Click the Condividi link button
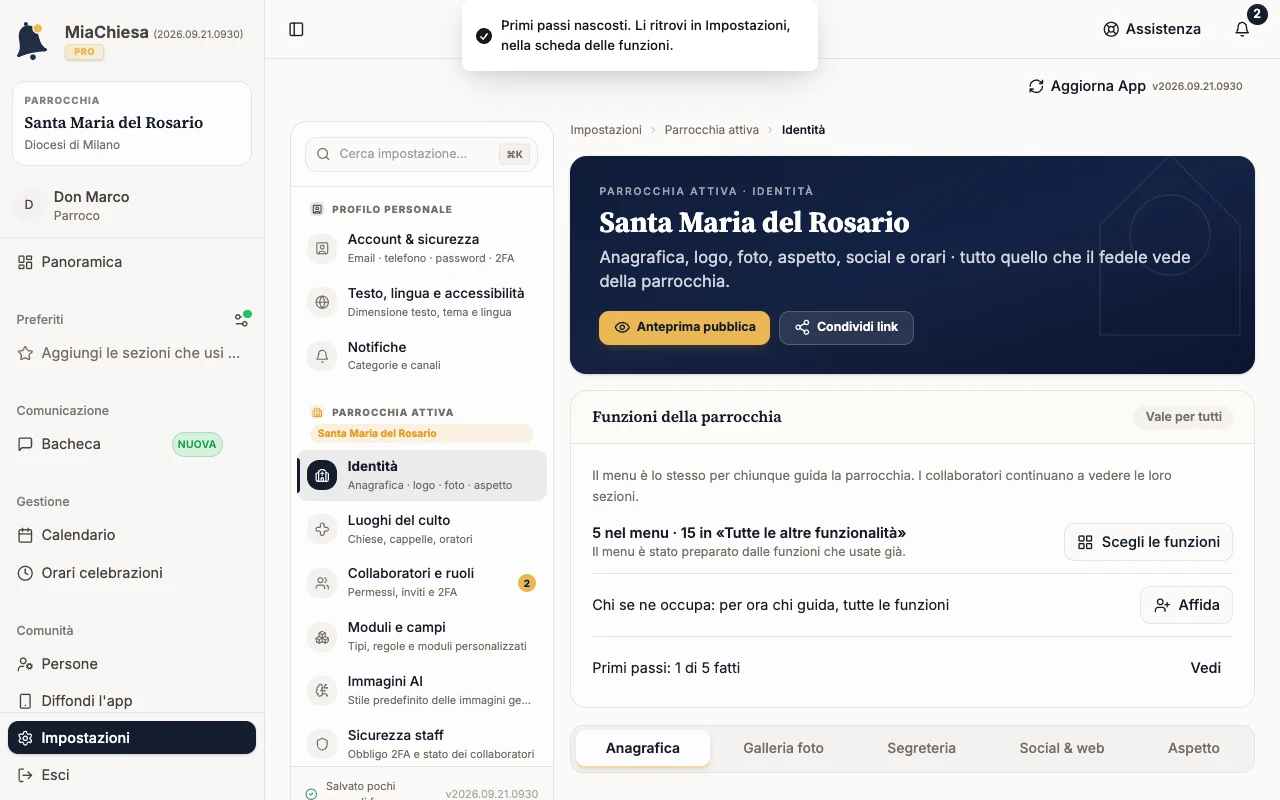The width and height of the screenshot is (1280, 800). 846,327
